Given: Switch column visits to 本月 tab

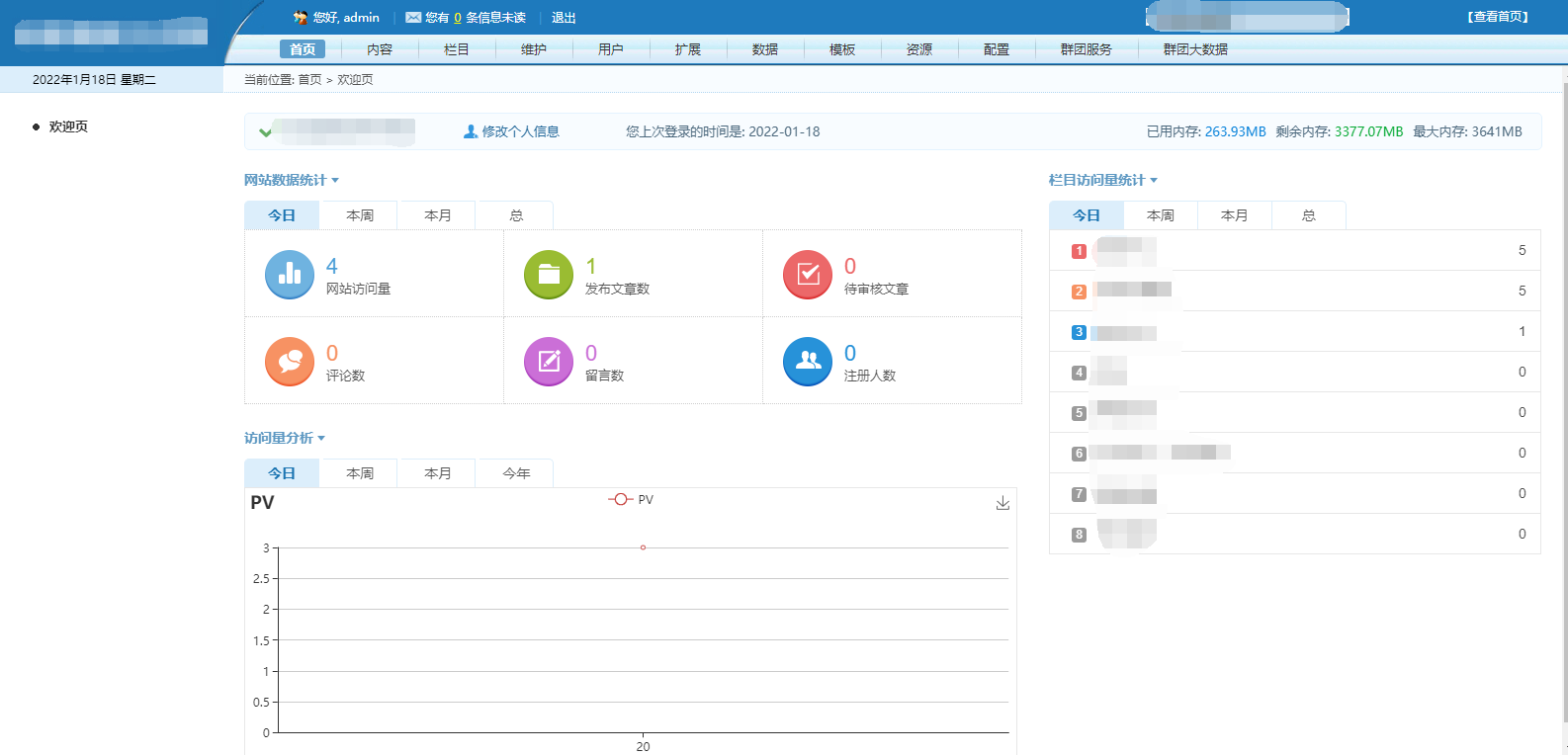Looking at the screenshot, I should 1234,215.
